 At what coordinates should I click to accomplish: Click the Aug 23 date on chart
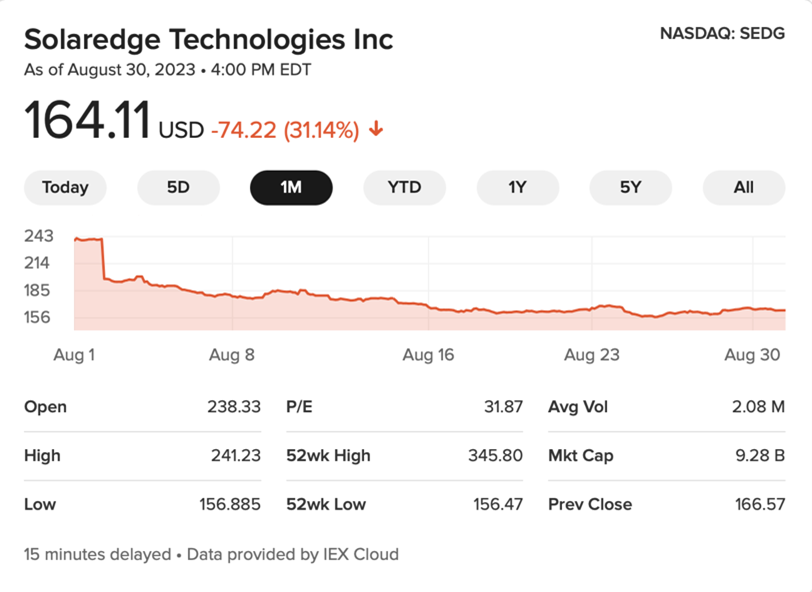592,355
